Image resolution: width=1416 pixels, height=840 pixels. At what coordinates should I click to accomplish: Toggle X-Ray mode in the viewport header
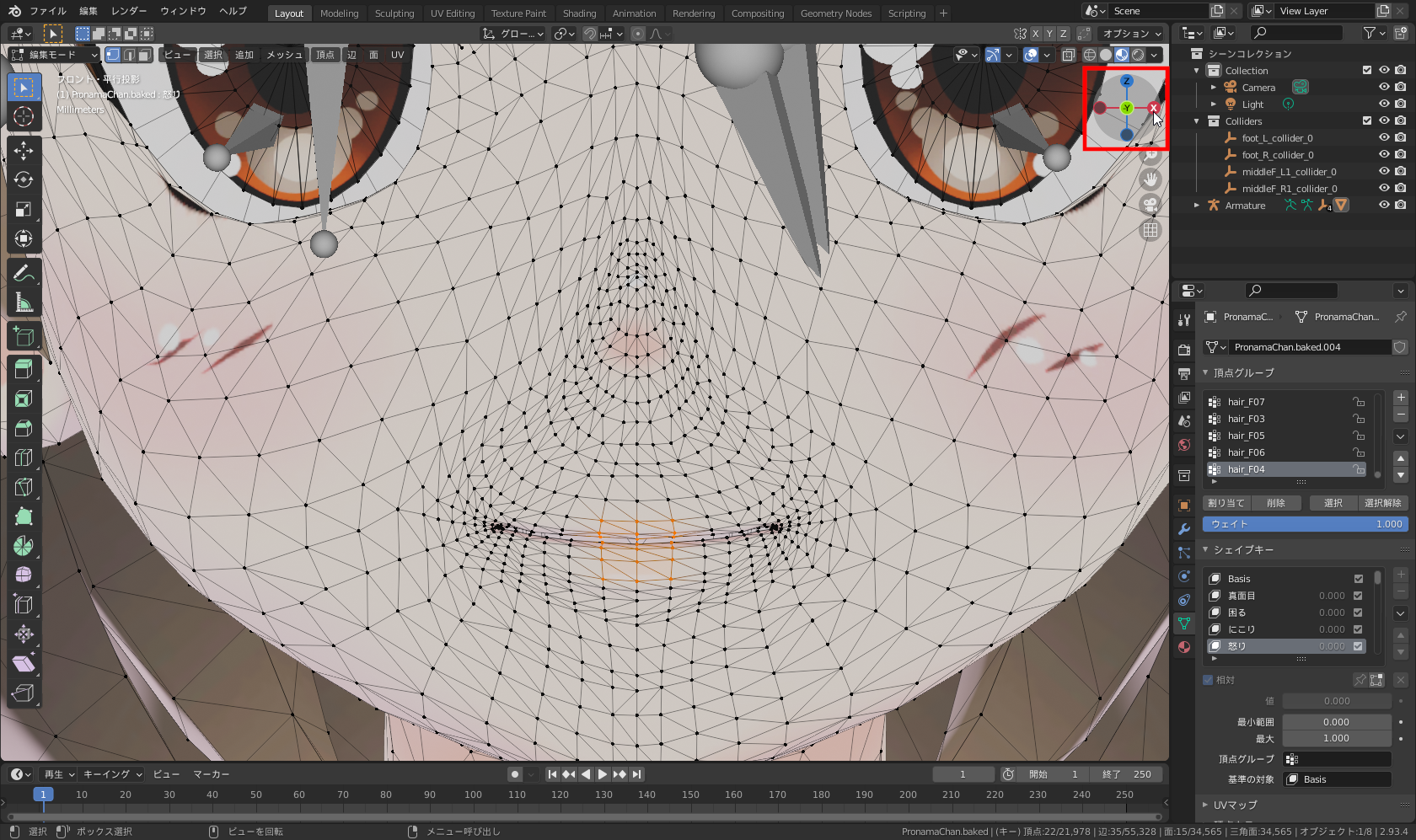point(1068,54)
